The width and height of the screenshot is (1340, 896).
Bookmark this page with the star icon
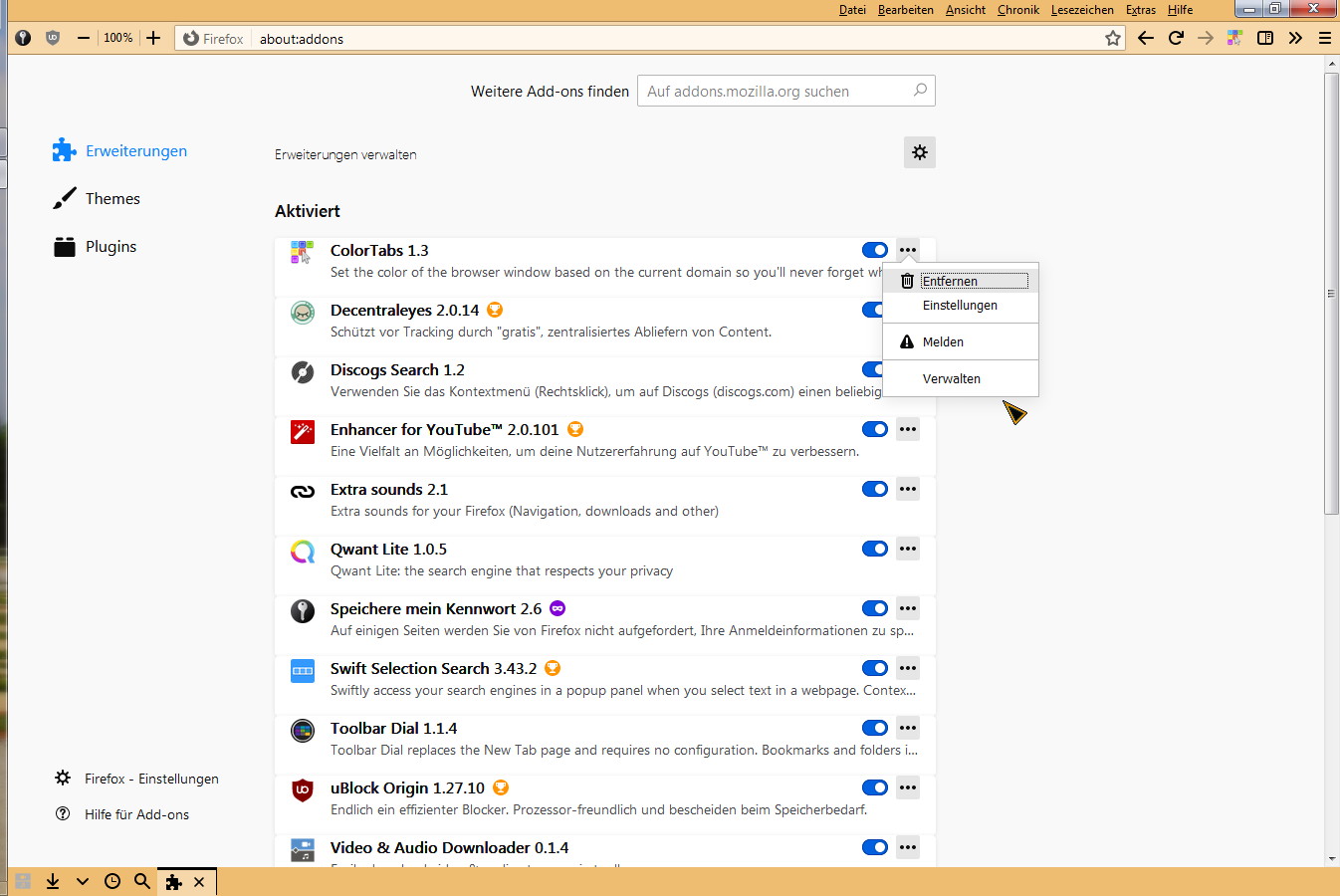click(x=1113, y=38)
